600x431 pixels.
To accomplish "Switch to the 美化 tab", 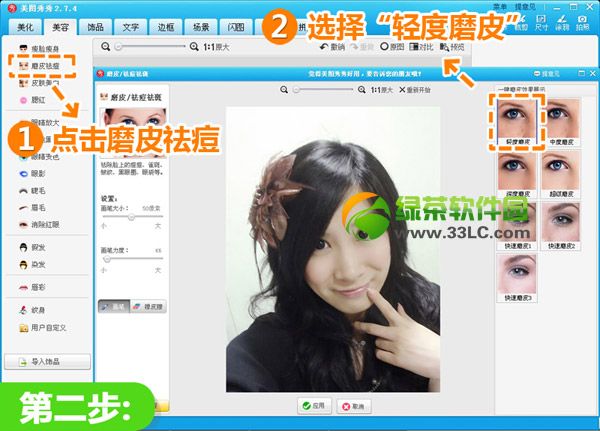I will tap(25, 27).
